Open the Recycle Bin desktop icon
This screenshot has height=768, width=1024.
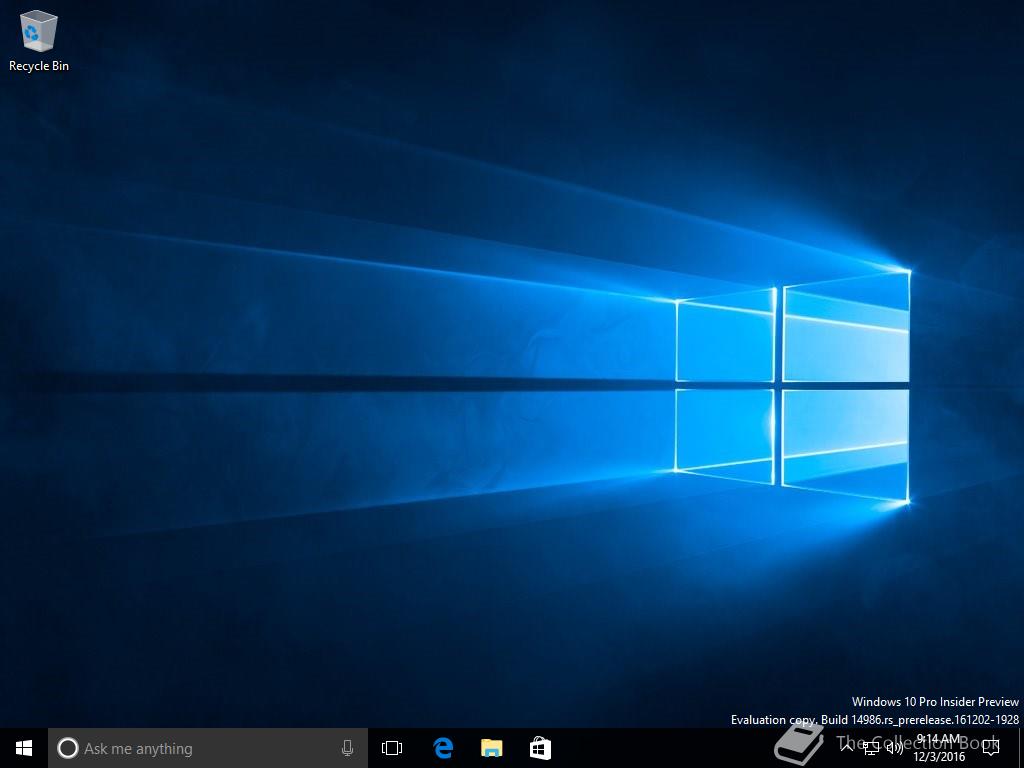pyautogui.click(x=39, y=40)
